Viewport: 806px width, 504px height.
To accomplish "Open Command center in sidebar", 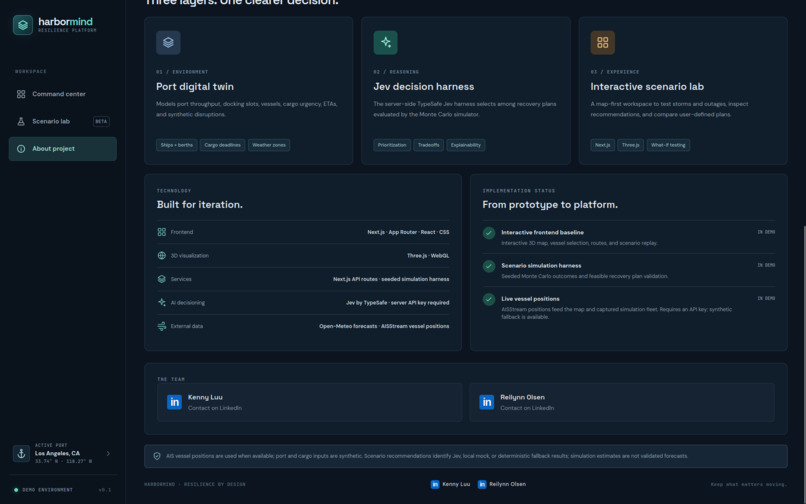I will (x=63, y=94).
